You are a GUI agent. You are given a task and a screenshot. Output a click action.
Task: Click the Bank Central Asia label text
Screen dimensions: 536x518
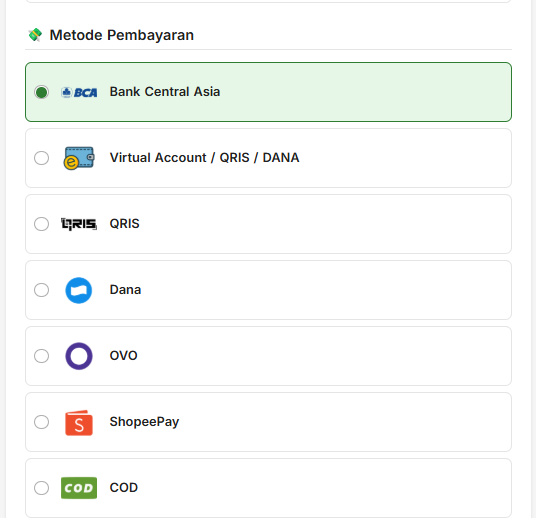click(165, 92)
